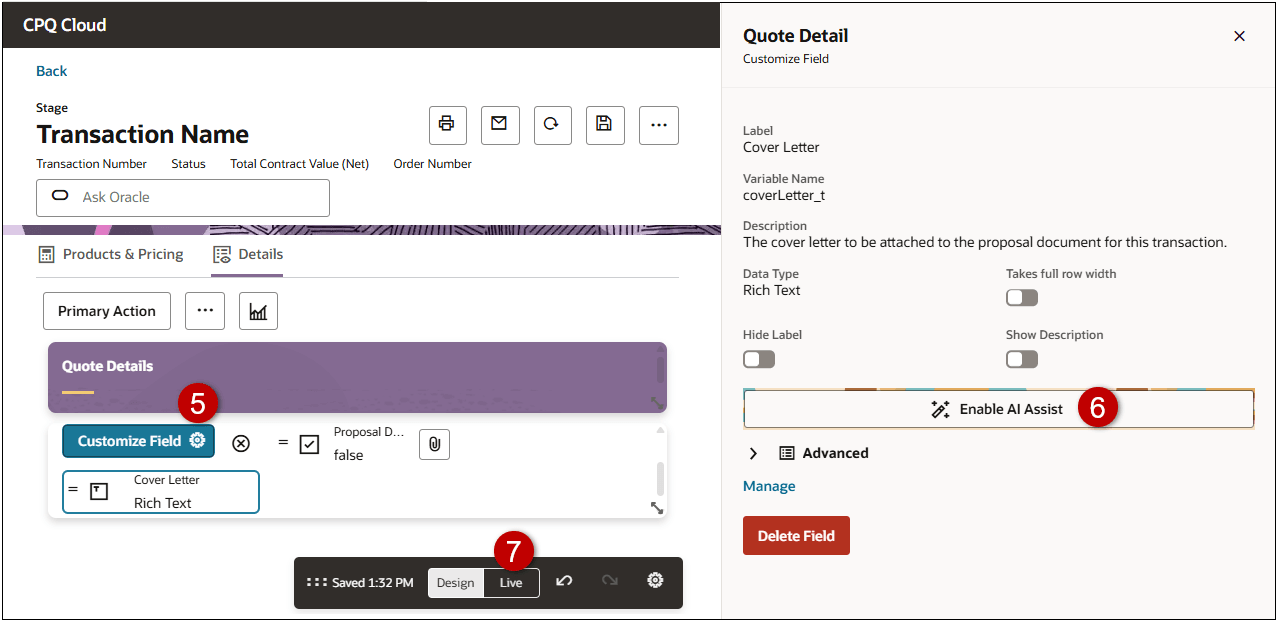Open the Products & Pricing tab
Image resolution: width=1278 pixels, height=622 pixels.
click(x=110, y=254)
